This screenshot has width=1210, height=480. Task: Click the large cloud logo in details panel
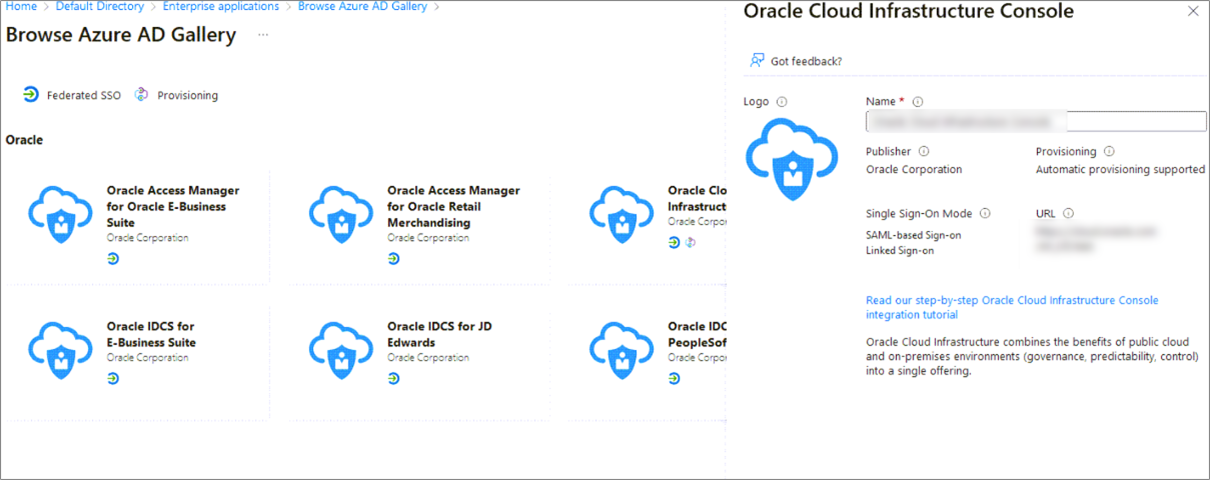791,158
